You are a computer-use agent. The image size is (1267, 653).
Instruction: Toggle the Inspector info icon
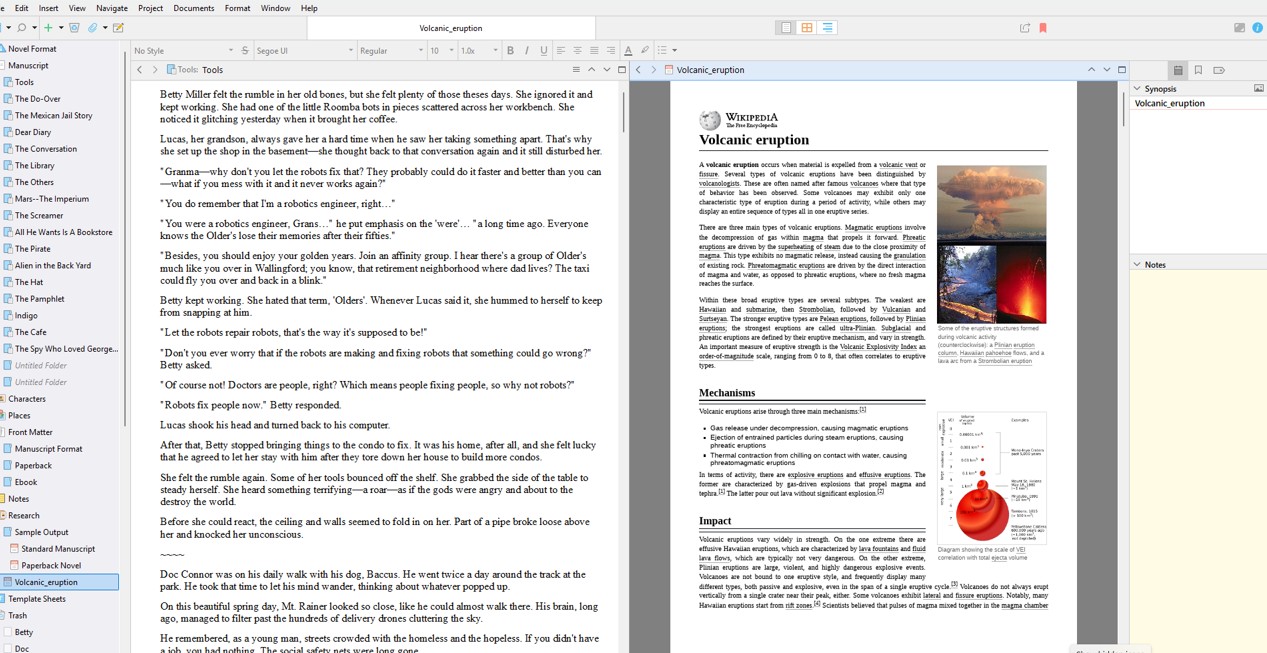click(1257, 28)
